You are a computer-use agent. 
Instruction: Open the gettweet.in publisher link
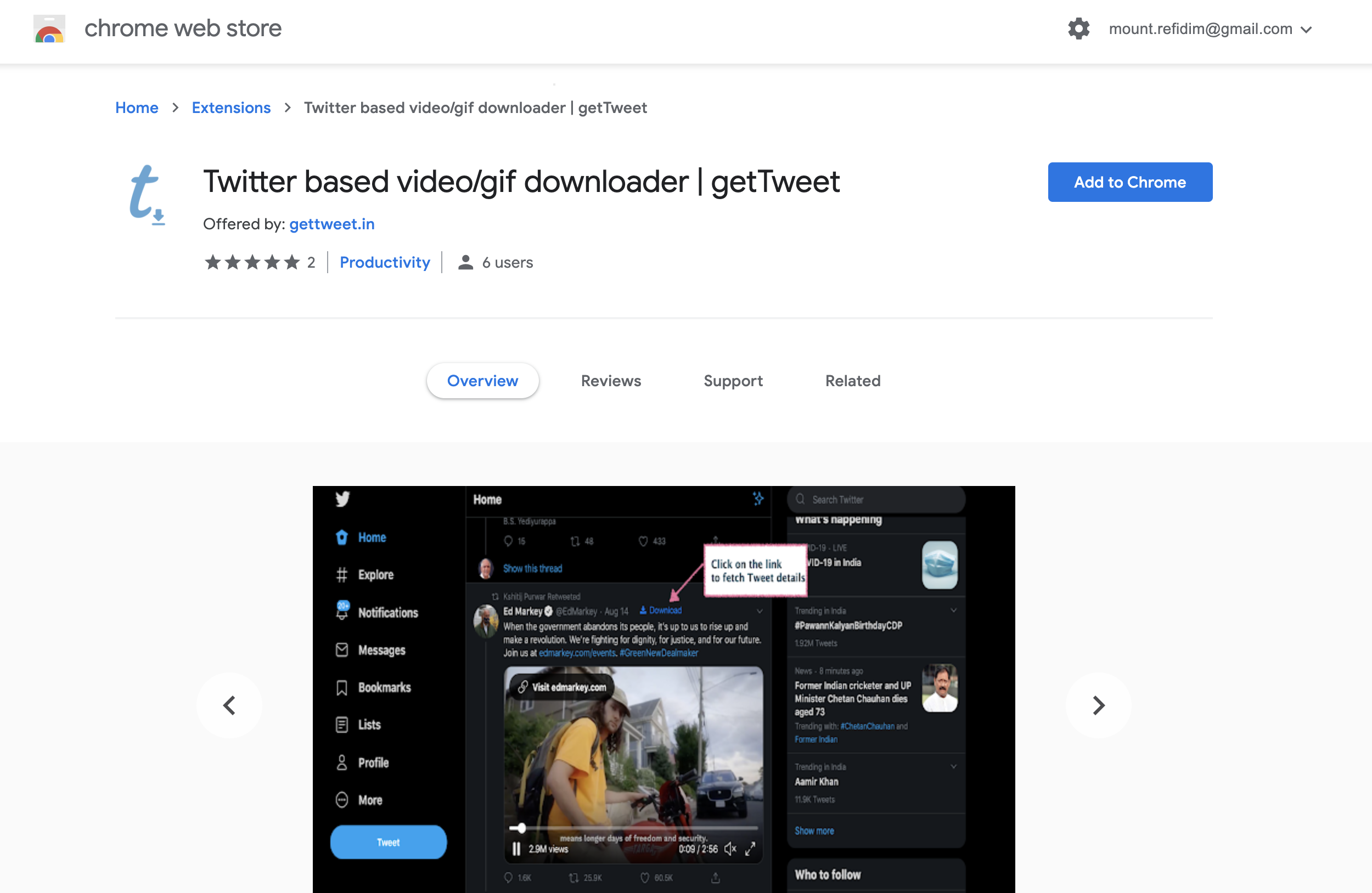(331, 224)
